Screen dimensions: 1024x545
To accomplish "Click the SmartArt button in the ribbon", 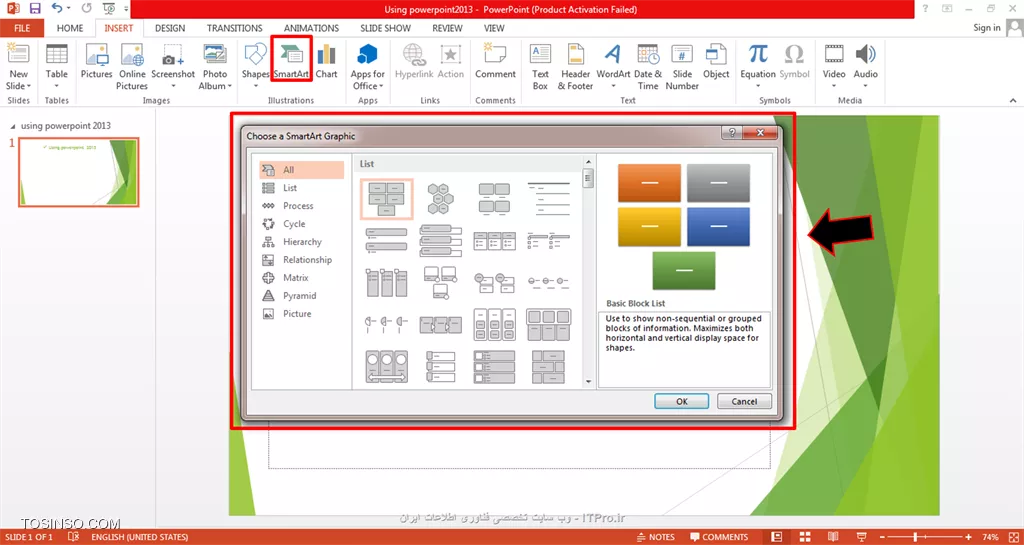I will tap(291, 61).
